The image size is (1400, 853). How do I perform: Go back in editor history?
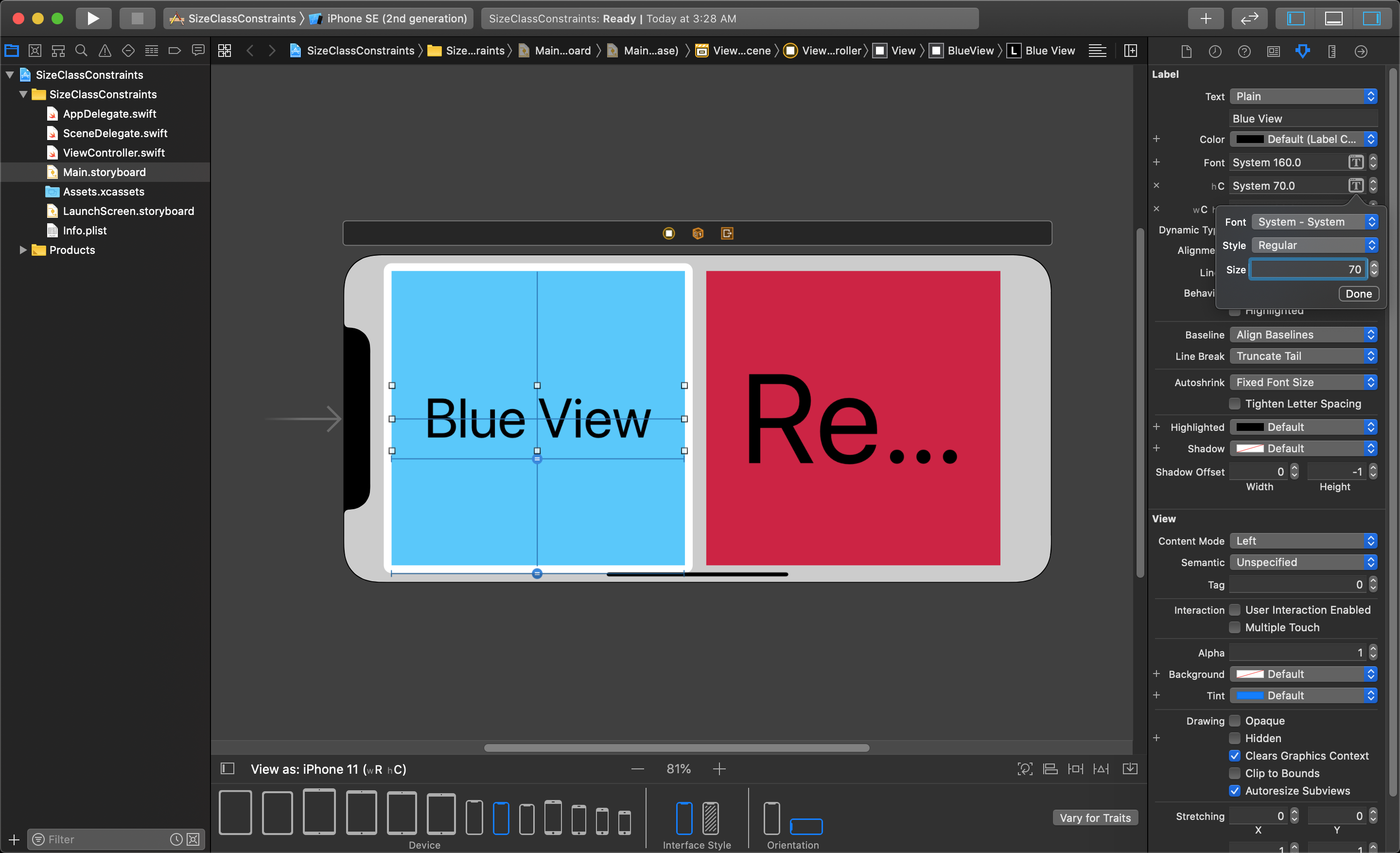(x=250, y=51)
